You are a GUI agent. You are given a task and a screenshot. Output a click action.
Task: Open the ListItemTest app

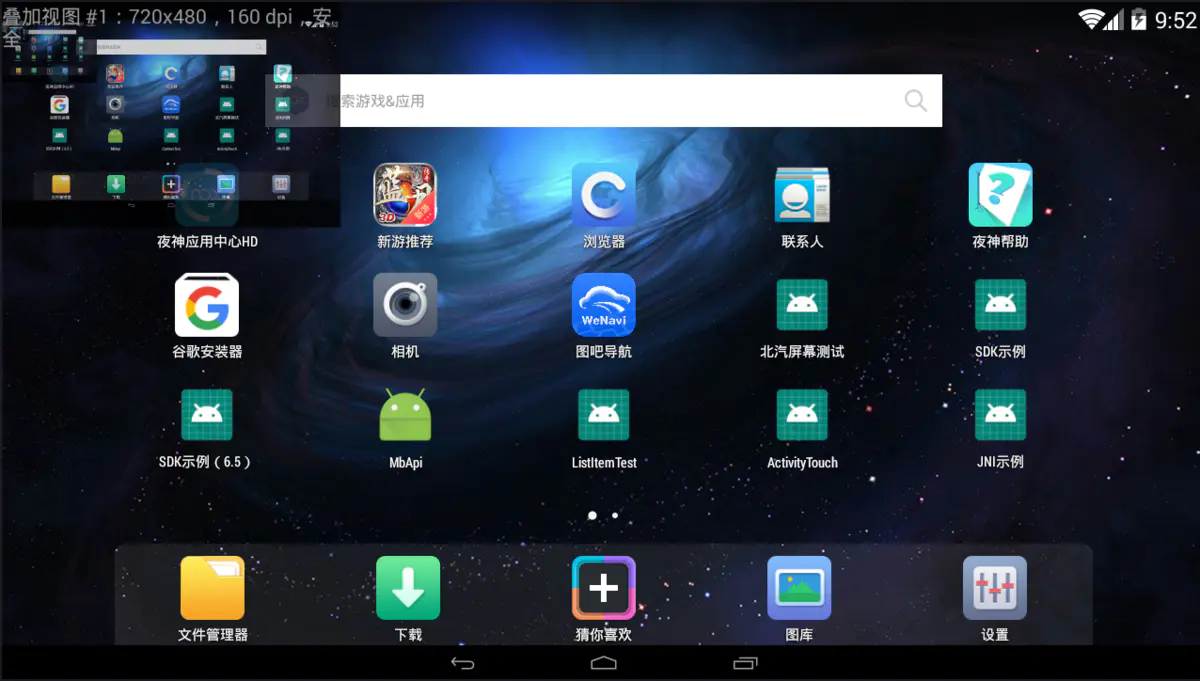click(603, 415)
